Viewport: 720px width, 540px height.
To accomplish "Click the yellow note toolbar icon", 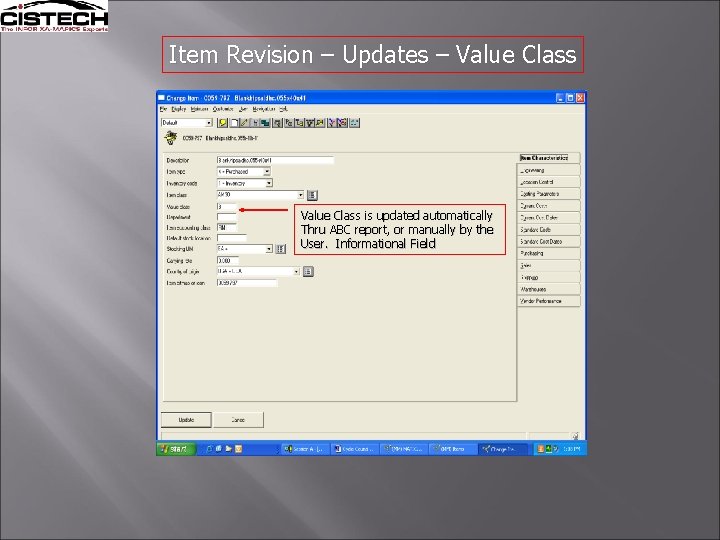I will point(223,123).
